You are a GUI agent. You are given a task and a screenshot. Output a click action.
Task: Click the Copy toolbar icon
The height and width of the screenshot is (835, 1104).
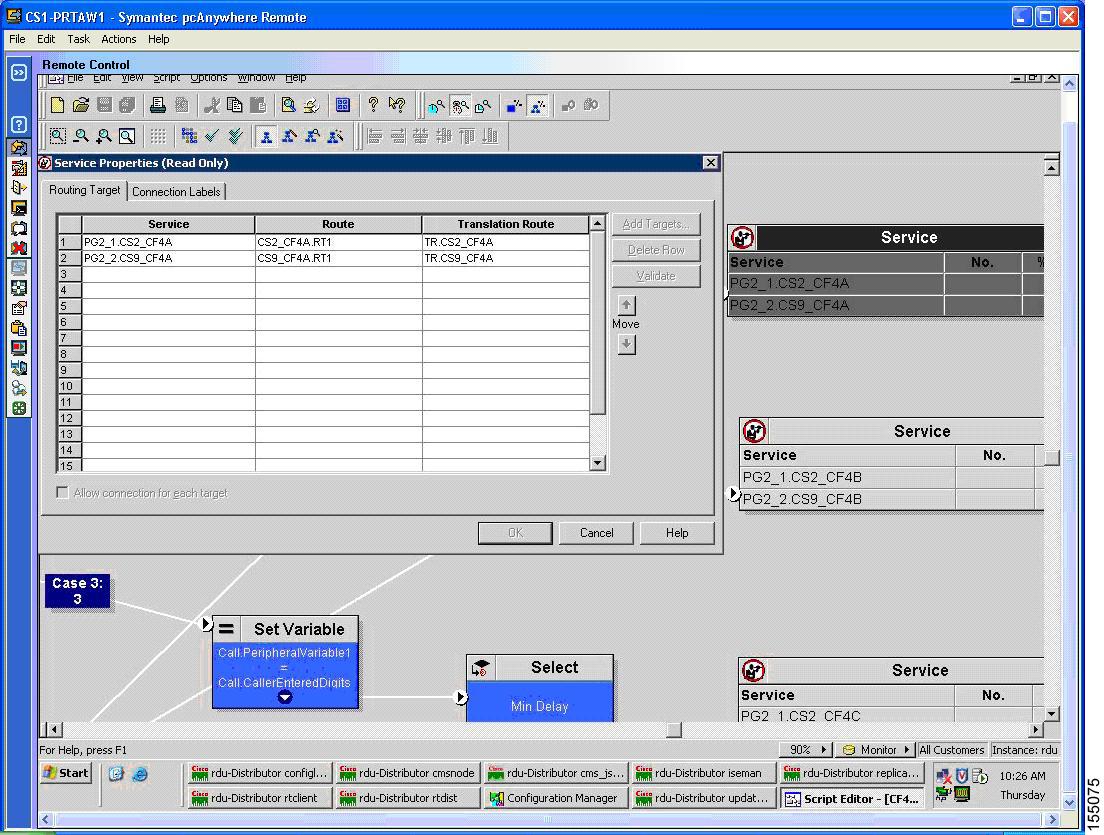pos(234,106)
